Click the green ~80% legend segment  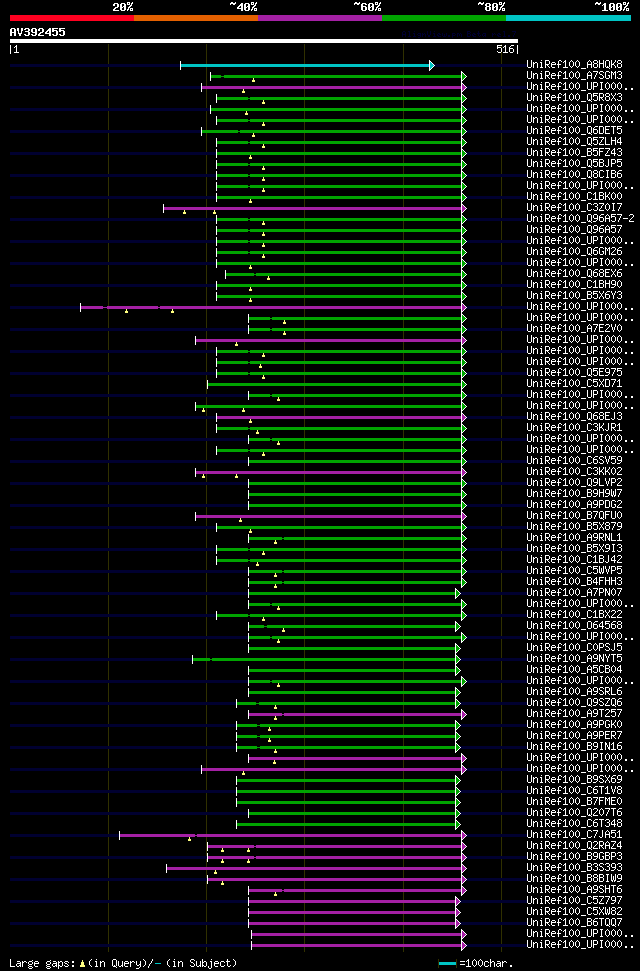[444, 18]
